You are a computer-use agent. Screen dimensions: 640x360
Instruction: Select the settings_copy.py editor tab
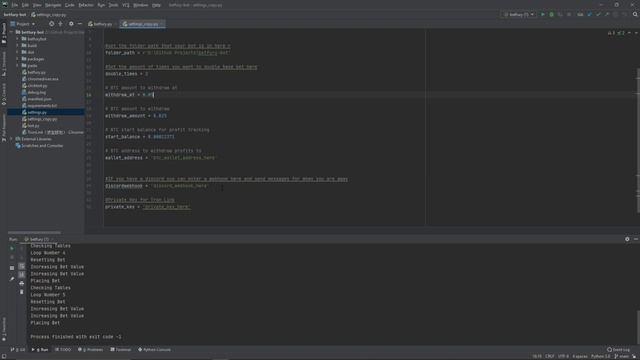point(142,24)
